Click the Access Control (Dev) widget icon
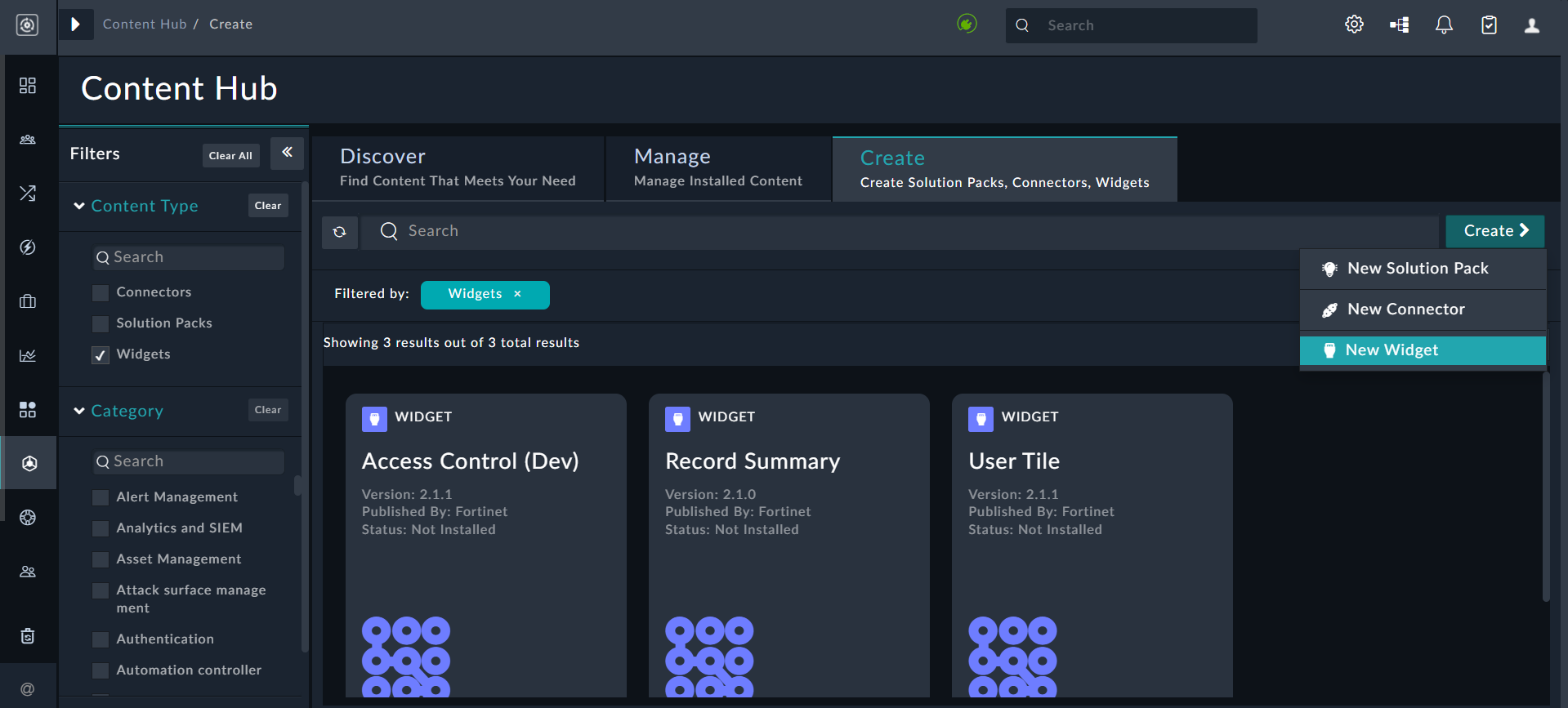Screen dimensions: 1568x708 point(374,419)
